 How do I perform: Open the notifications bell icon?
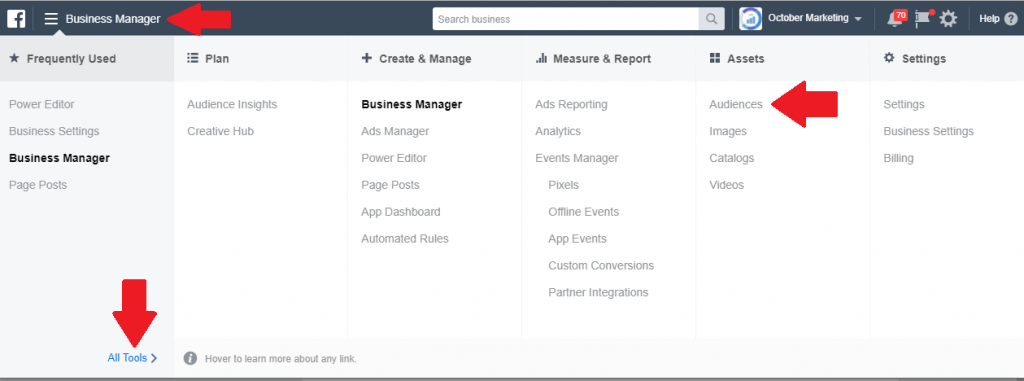(x=895, y=19)
